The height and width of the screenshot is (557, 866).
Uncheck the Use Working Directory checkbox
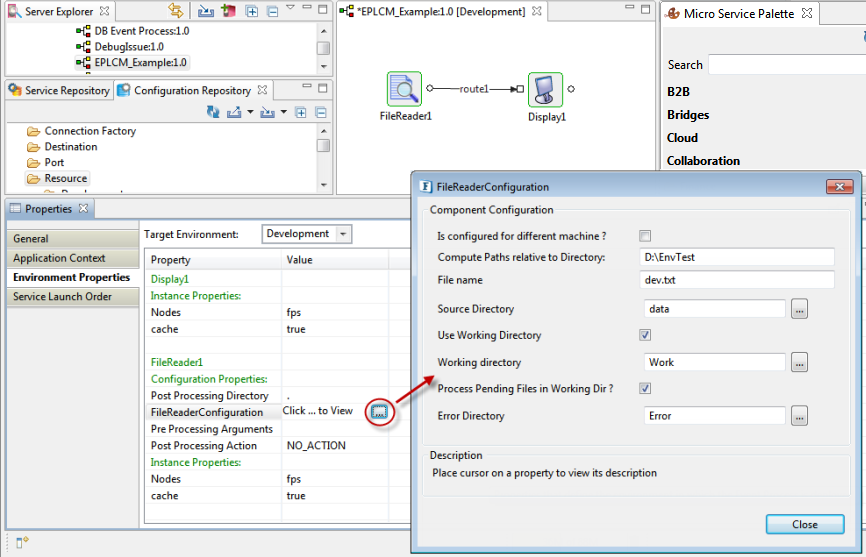click(x=645, y=335)
